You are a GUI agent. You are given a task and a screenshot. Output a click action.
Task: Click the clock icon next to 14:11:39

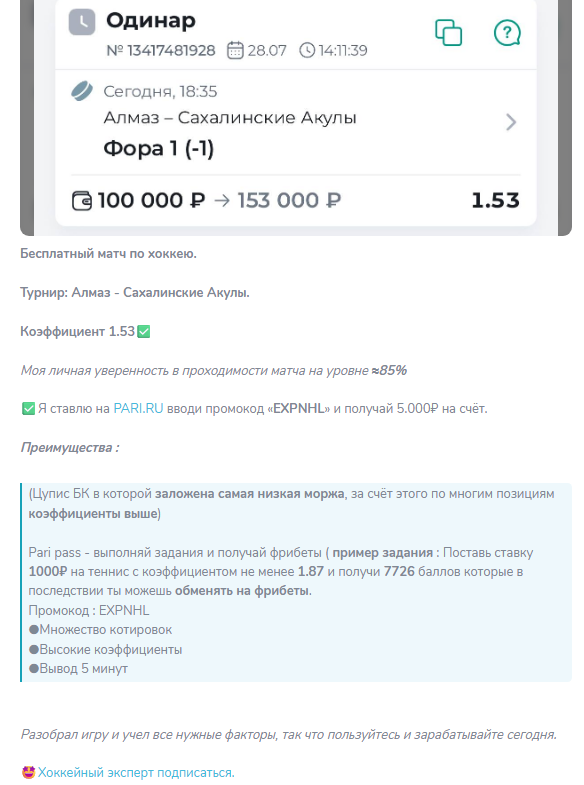click(307, 50)
